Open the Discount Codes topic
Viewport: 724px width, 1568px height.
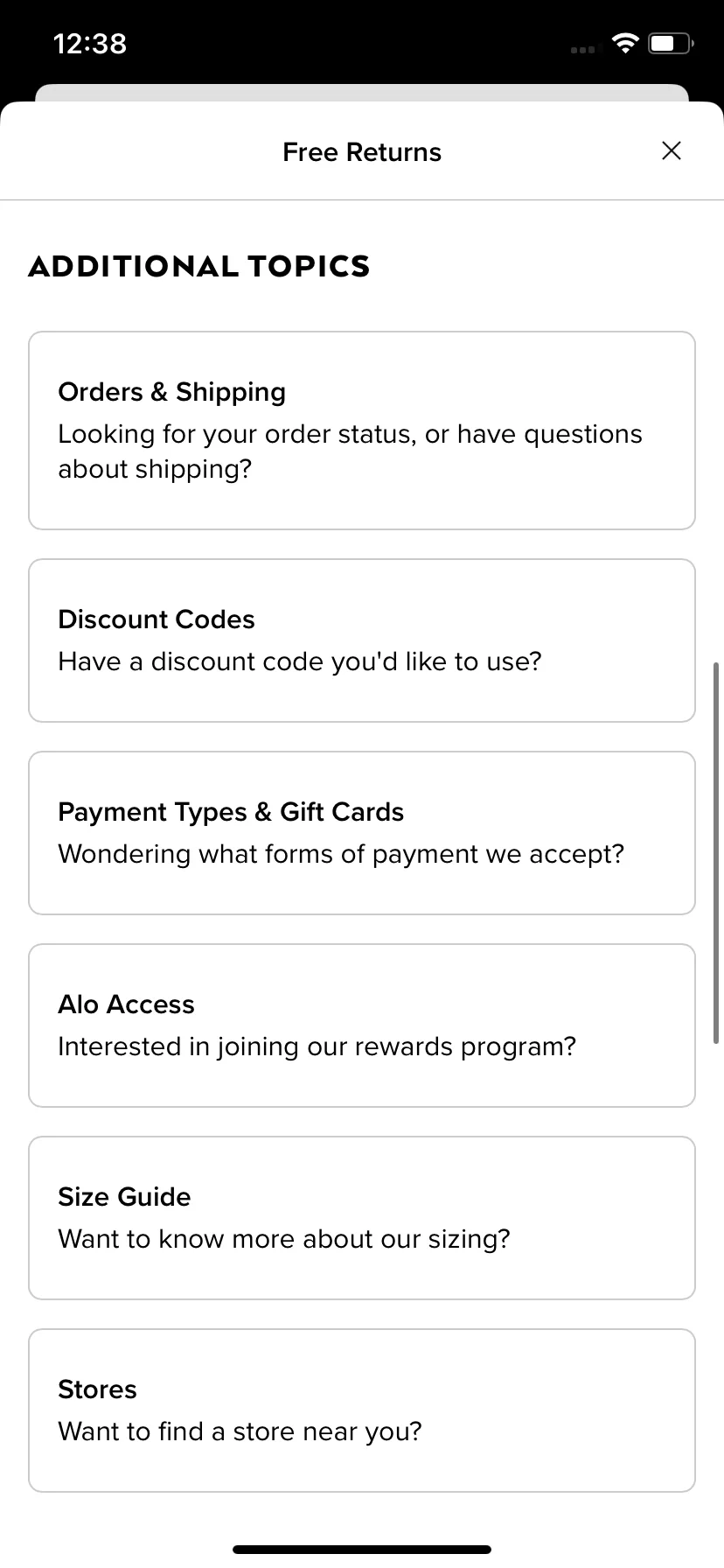pyautogui.click(x=362, y=640)
